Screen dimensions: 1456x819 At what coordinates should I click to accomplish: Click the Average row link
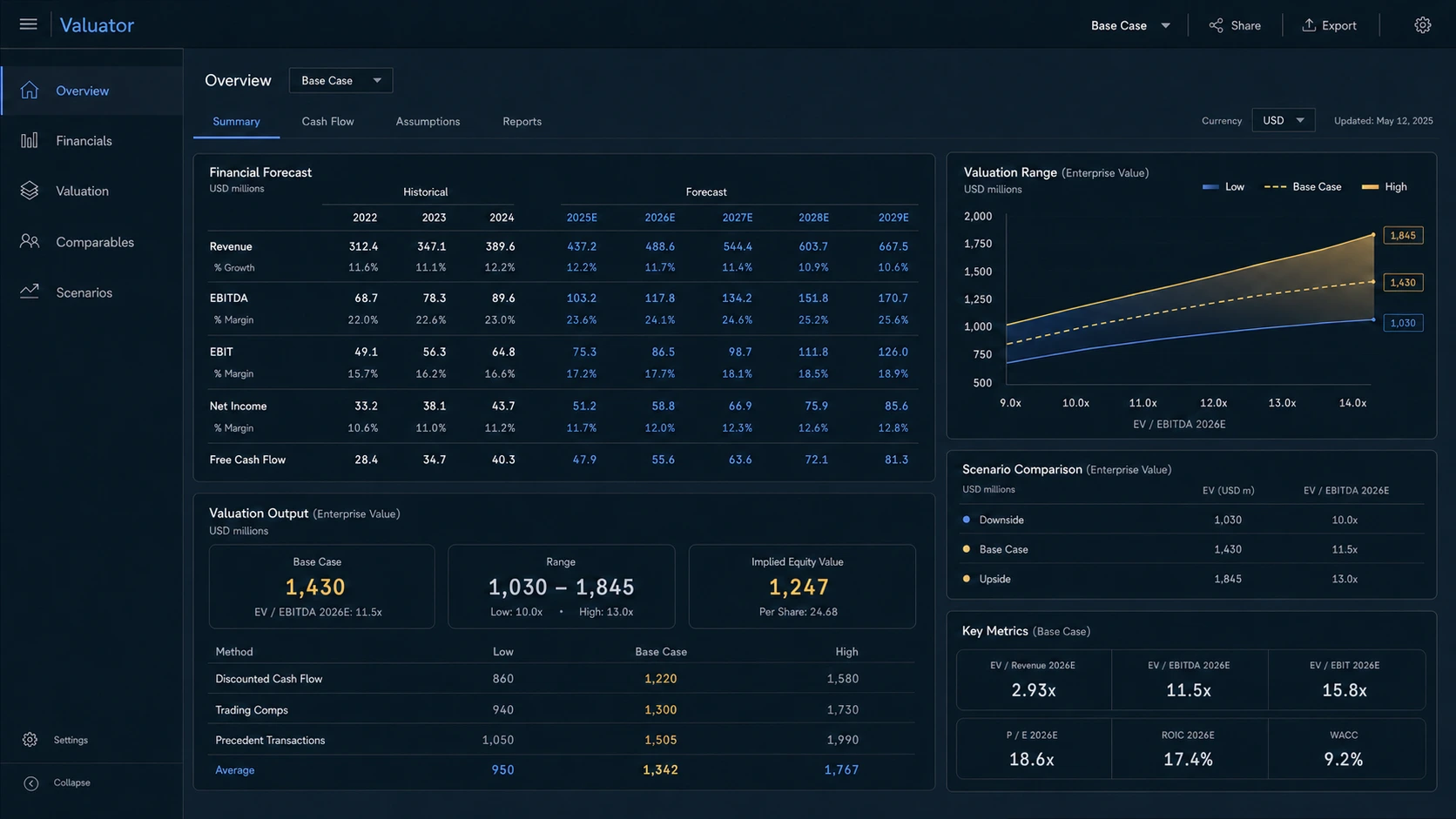235,770
